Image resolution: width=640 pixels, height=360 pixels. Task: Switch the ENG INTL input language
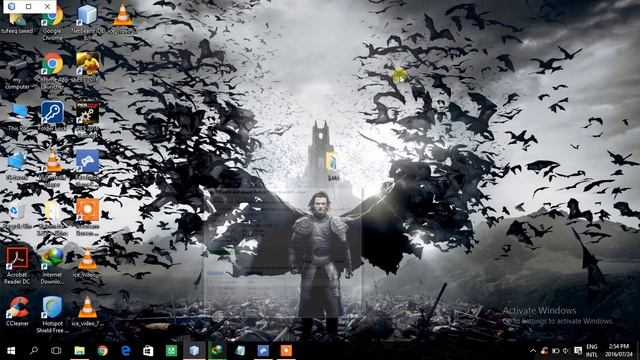tap(592, 351)
